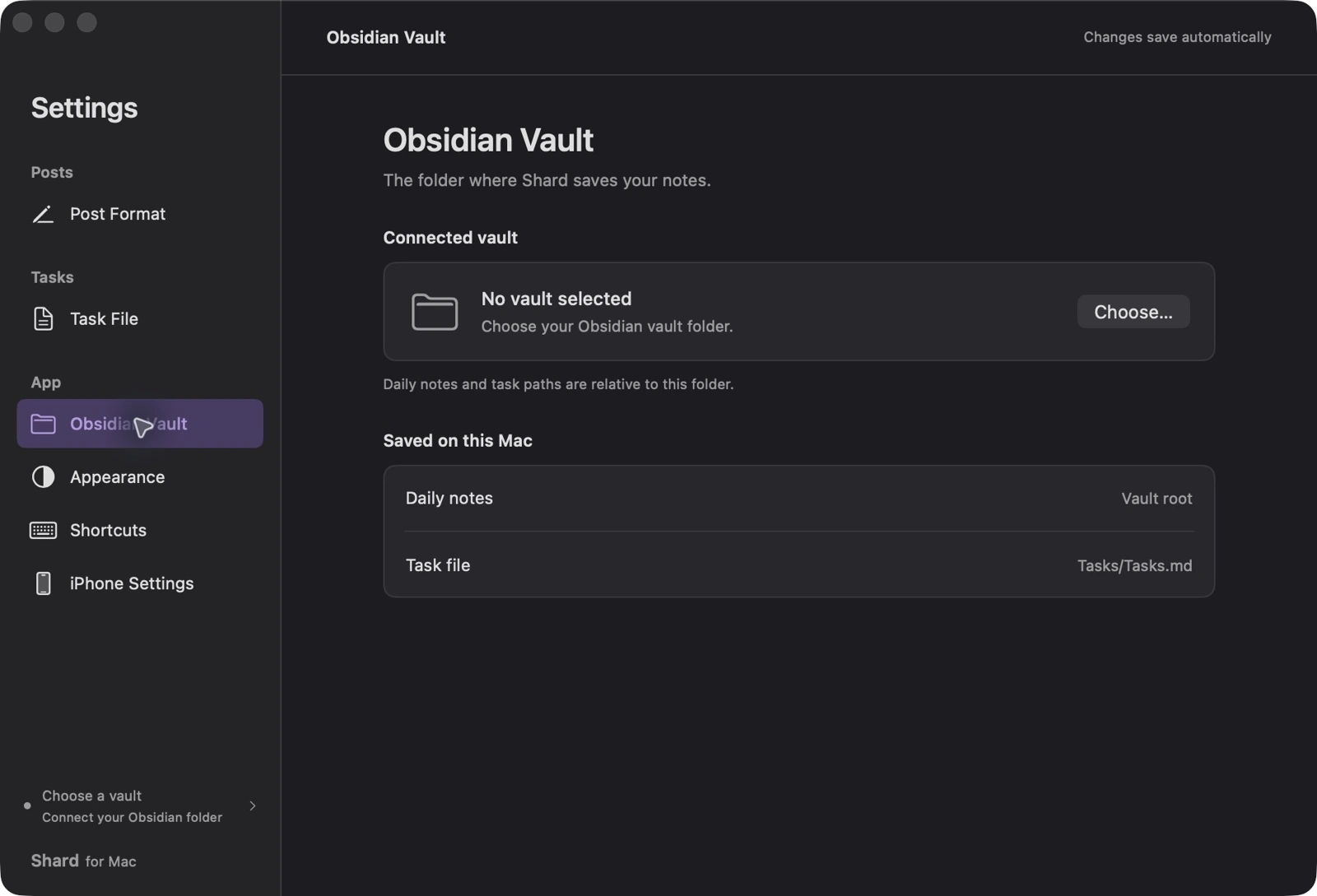Click the Vault root value
The width and height of the screenshot is (1317, 896).
coord(1156,499)
